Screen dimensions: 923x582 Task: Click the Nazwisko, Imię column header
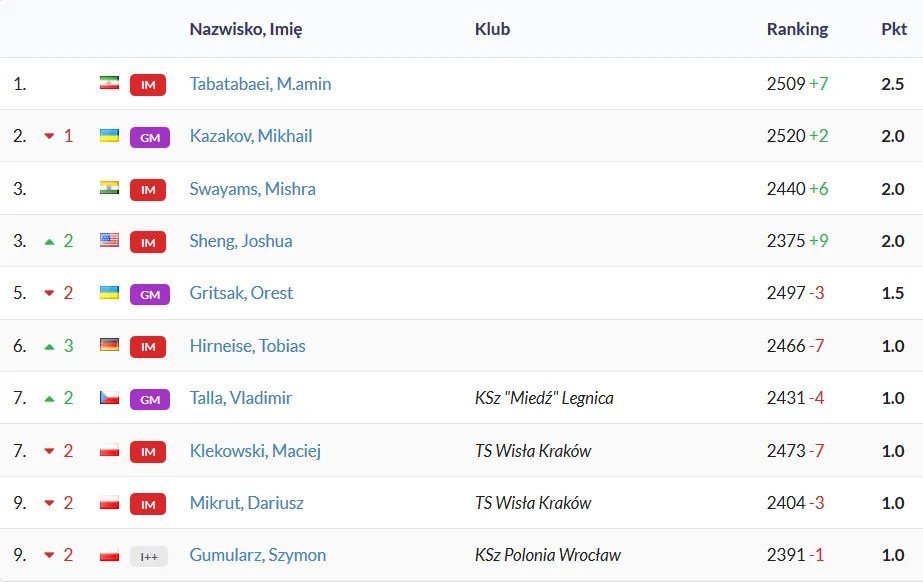tap(246, 29)
